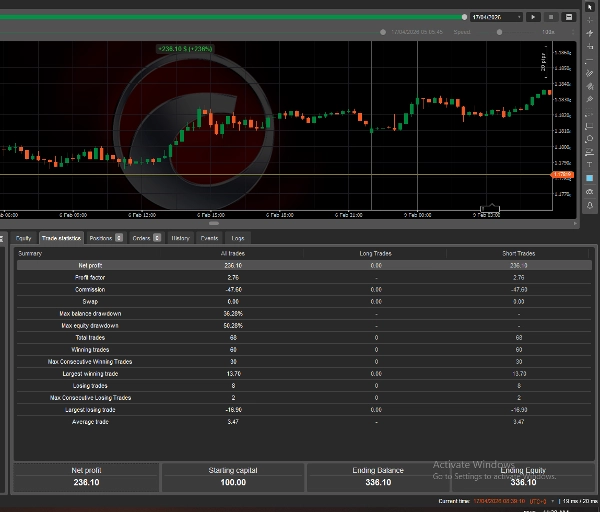Click the Average trade row
The width and height of the screenshot is (600, 512).
(x=304, y=422)
